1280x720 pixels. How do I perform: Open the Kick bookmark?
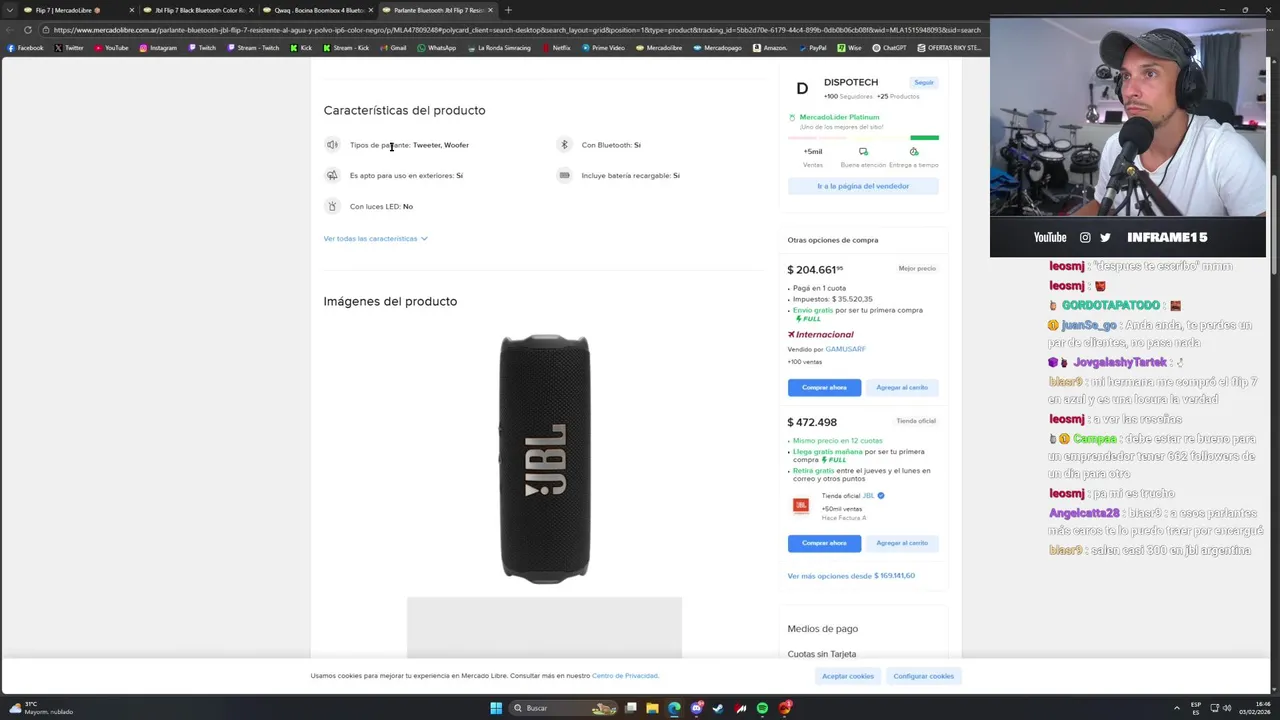pos(301,48)
